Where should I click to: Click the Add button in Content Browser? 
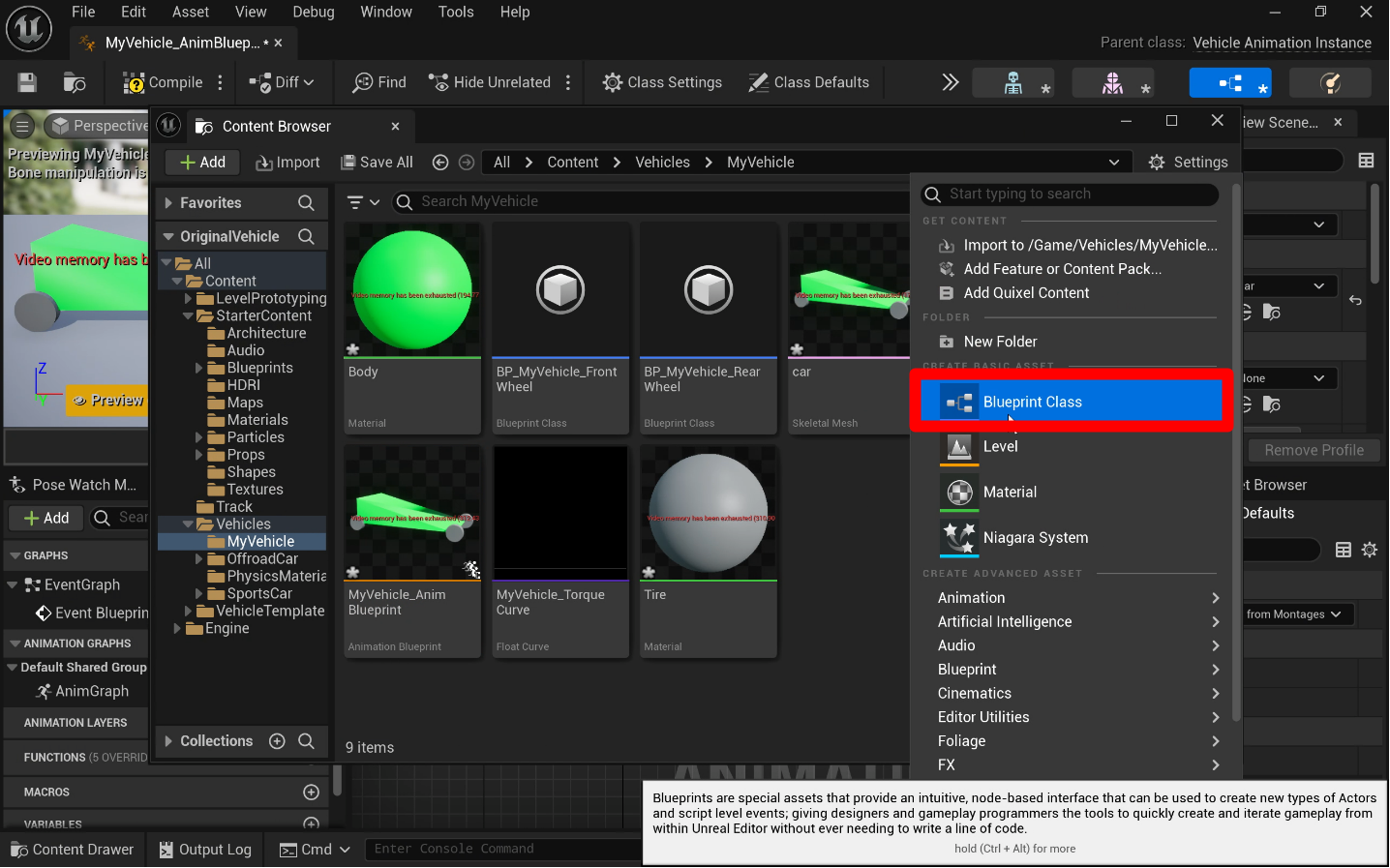[x=202, y=163]
